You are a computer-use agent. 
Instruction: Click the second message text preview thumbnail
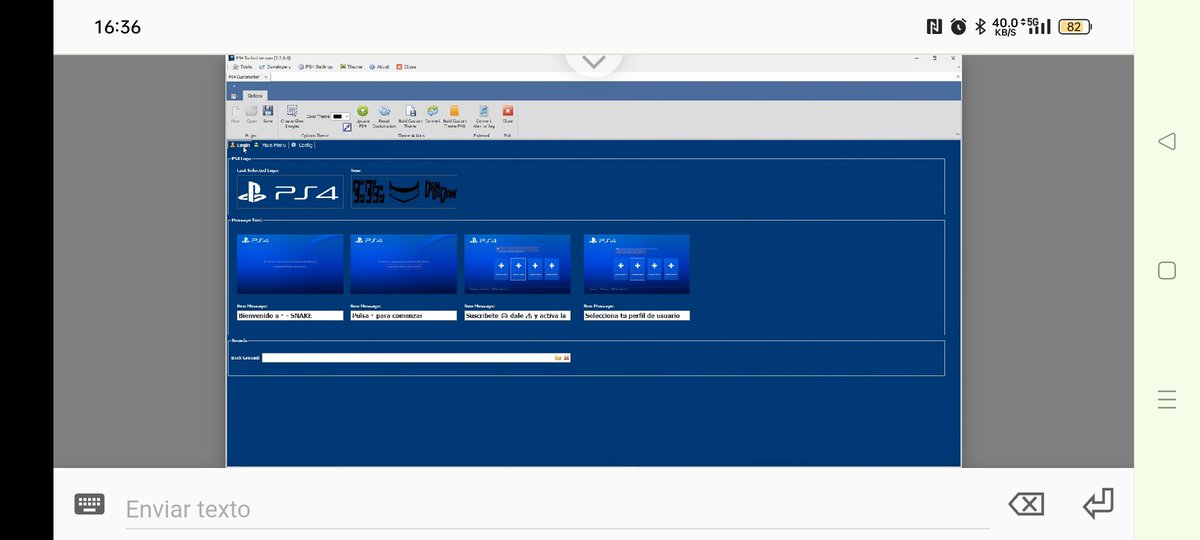pos(404,264)
